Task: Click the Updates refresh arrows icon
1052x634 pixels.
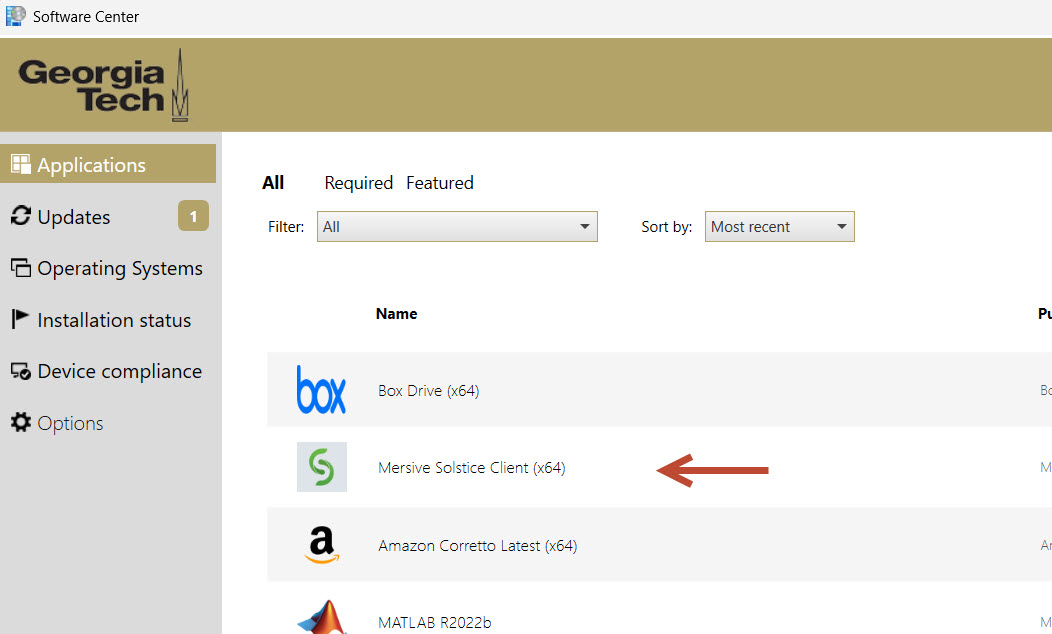Action: tap(21, 215)
